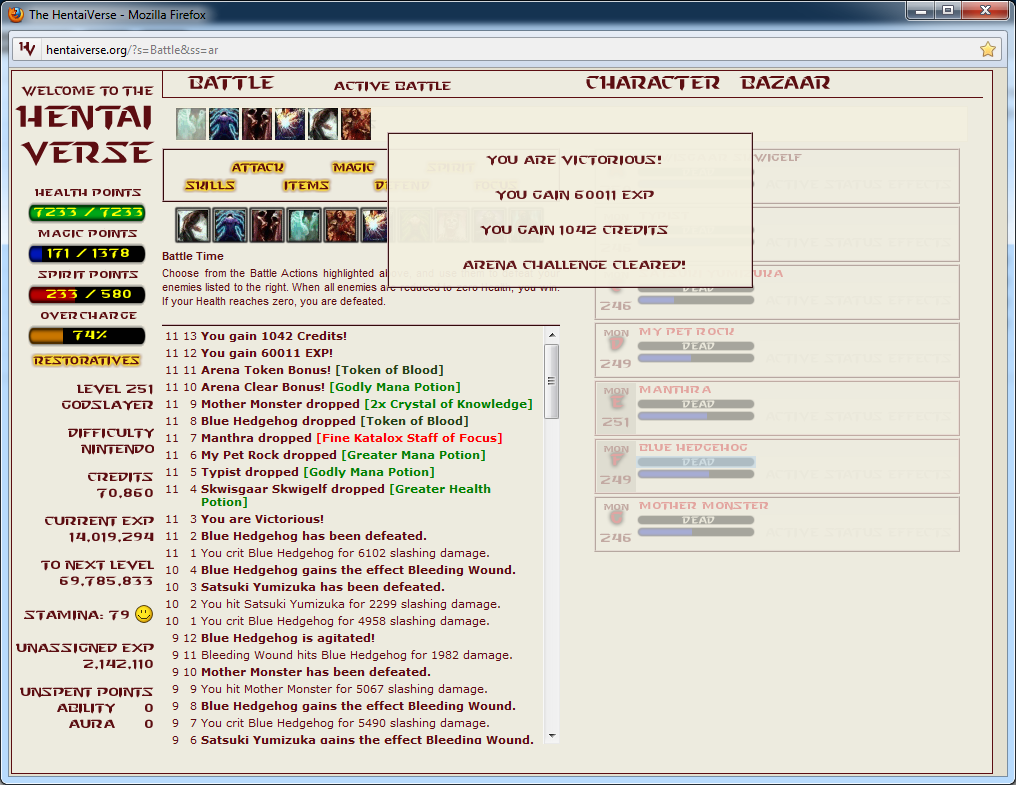This screenshot has width=1016, height=785.
Task: Click the white starburst explosion icon in the status effects row
Action: (x=290, y=124)
